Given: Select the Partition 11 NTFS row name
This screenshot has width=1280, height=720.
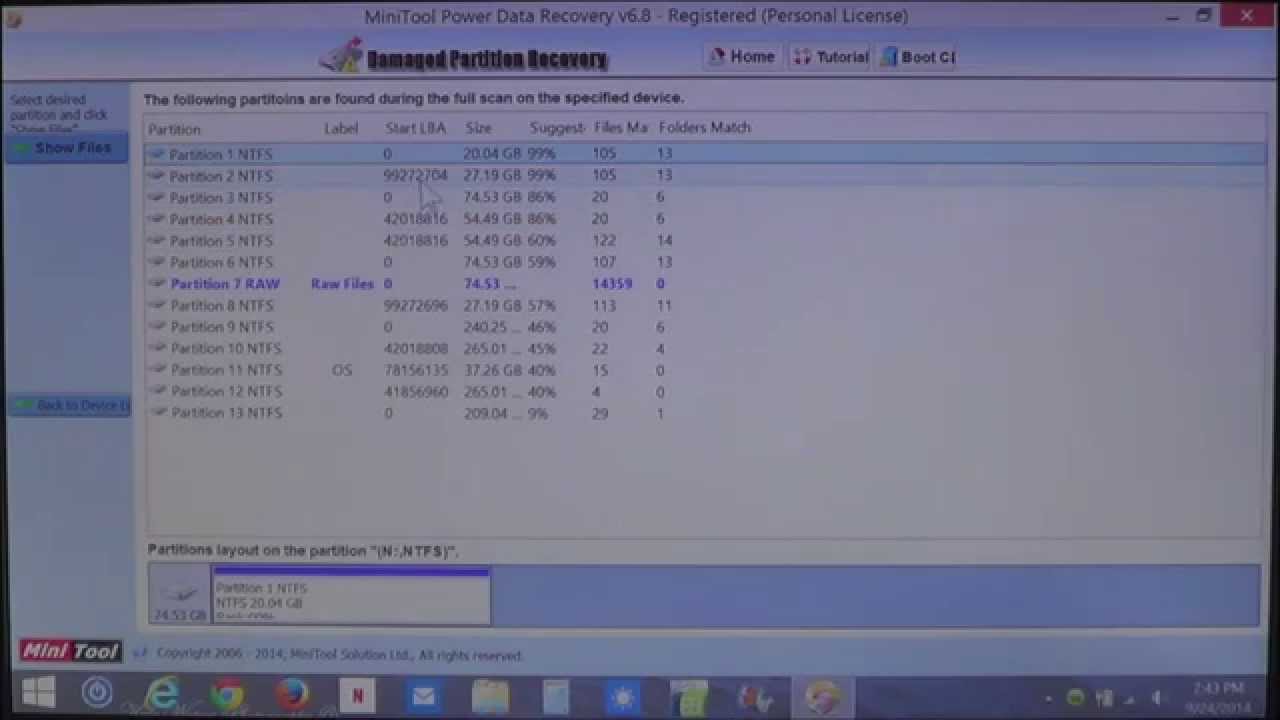Looking at the screenshot, I should [226, 370].
